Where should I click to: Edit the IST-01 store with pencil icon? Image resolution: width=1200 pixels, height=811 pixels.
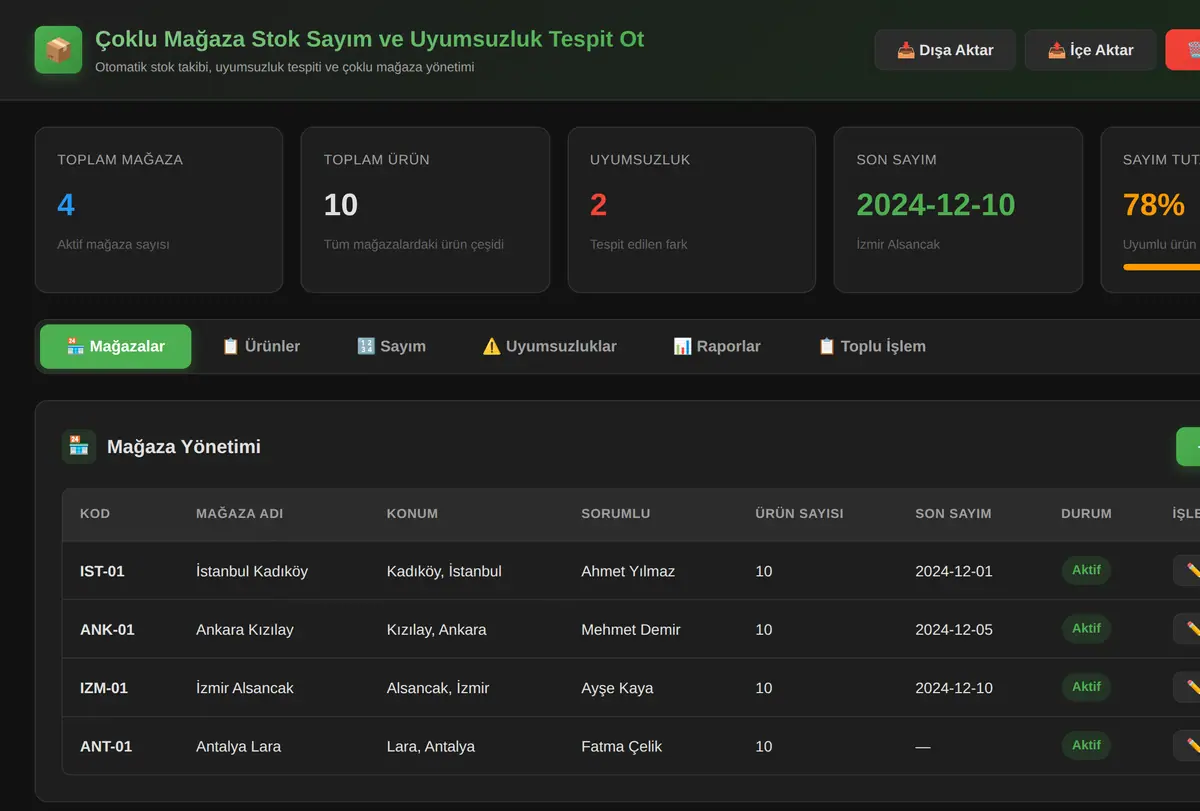click(1187, 571)
